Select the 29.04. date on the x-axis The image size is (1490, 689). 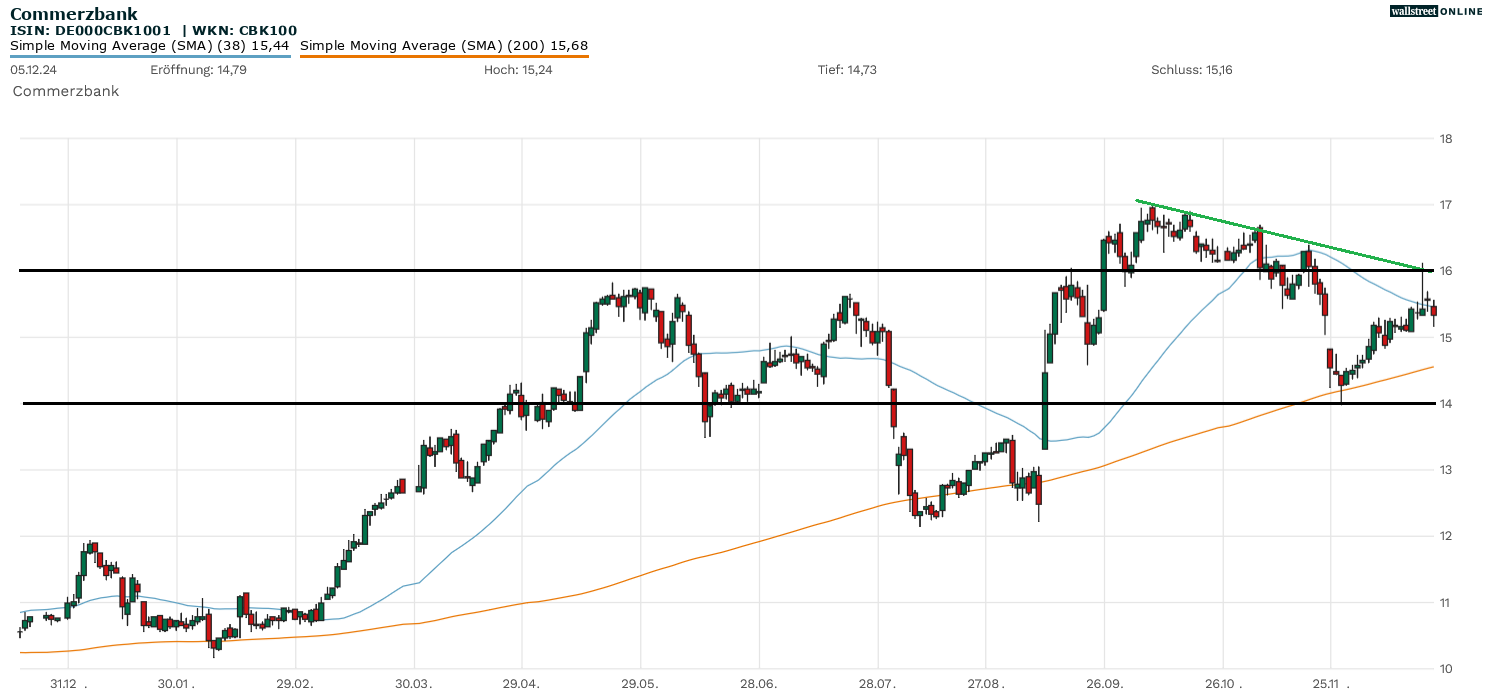point(521,684)
